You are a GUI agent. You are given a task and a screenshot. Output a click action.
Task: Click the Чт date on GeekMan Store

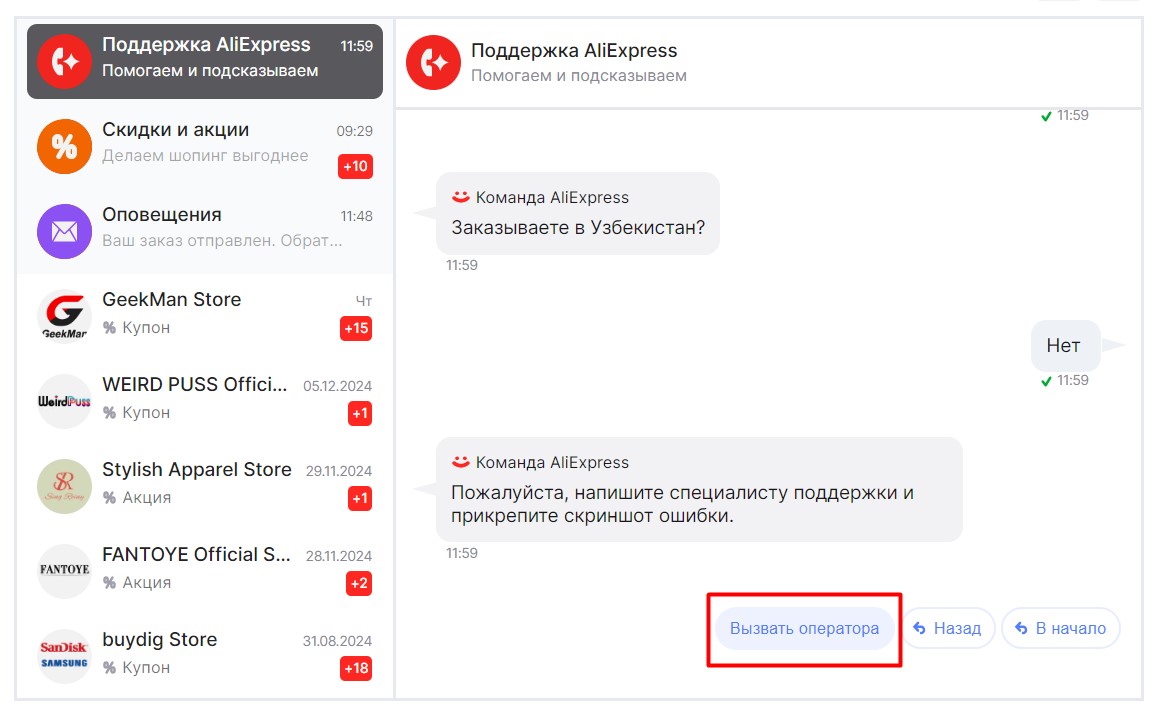pos(364,301)
